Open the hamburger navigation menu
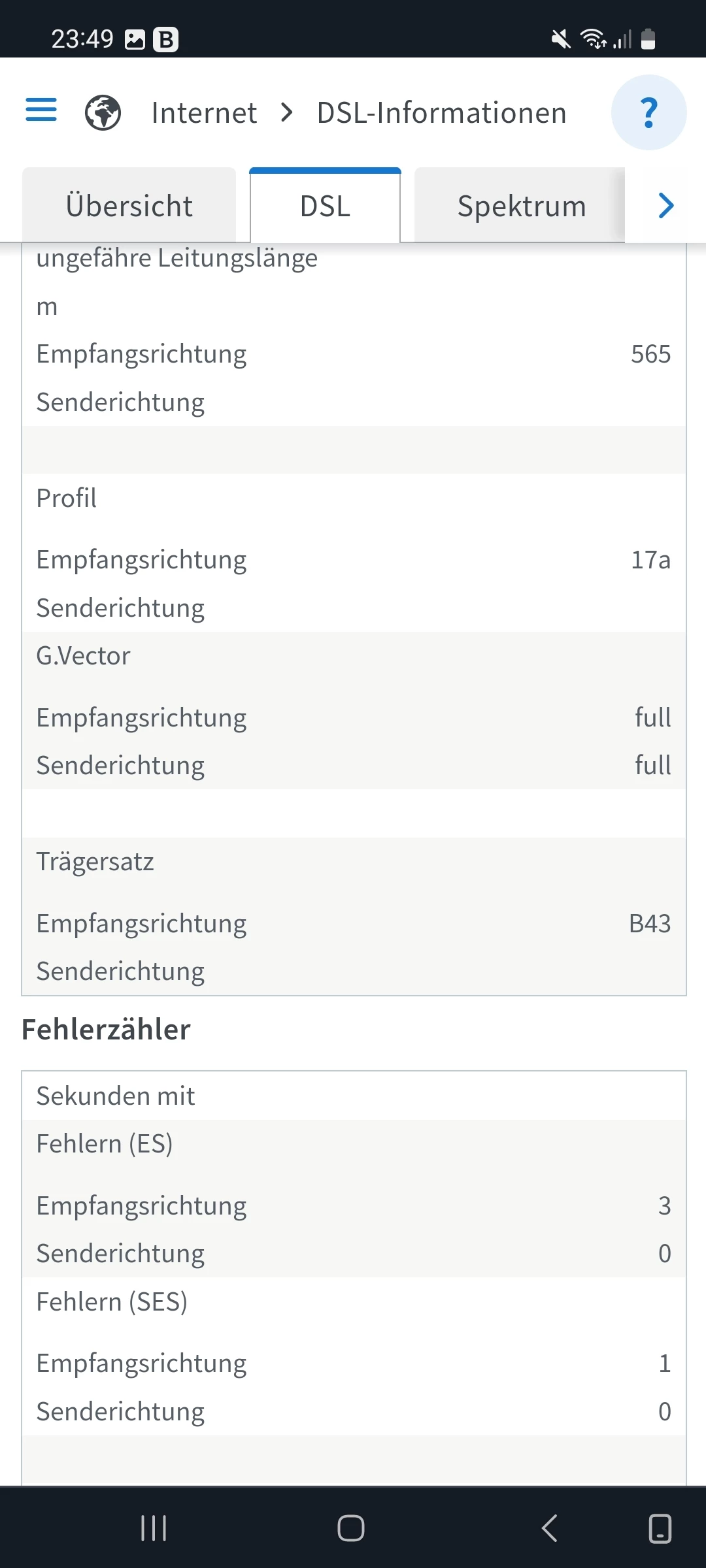The image size is (706, 1568). (x=41, y=110)
